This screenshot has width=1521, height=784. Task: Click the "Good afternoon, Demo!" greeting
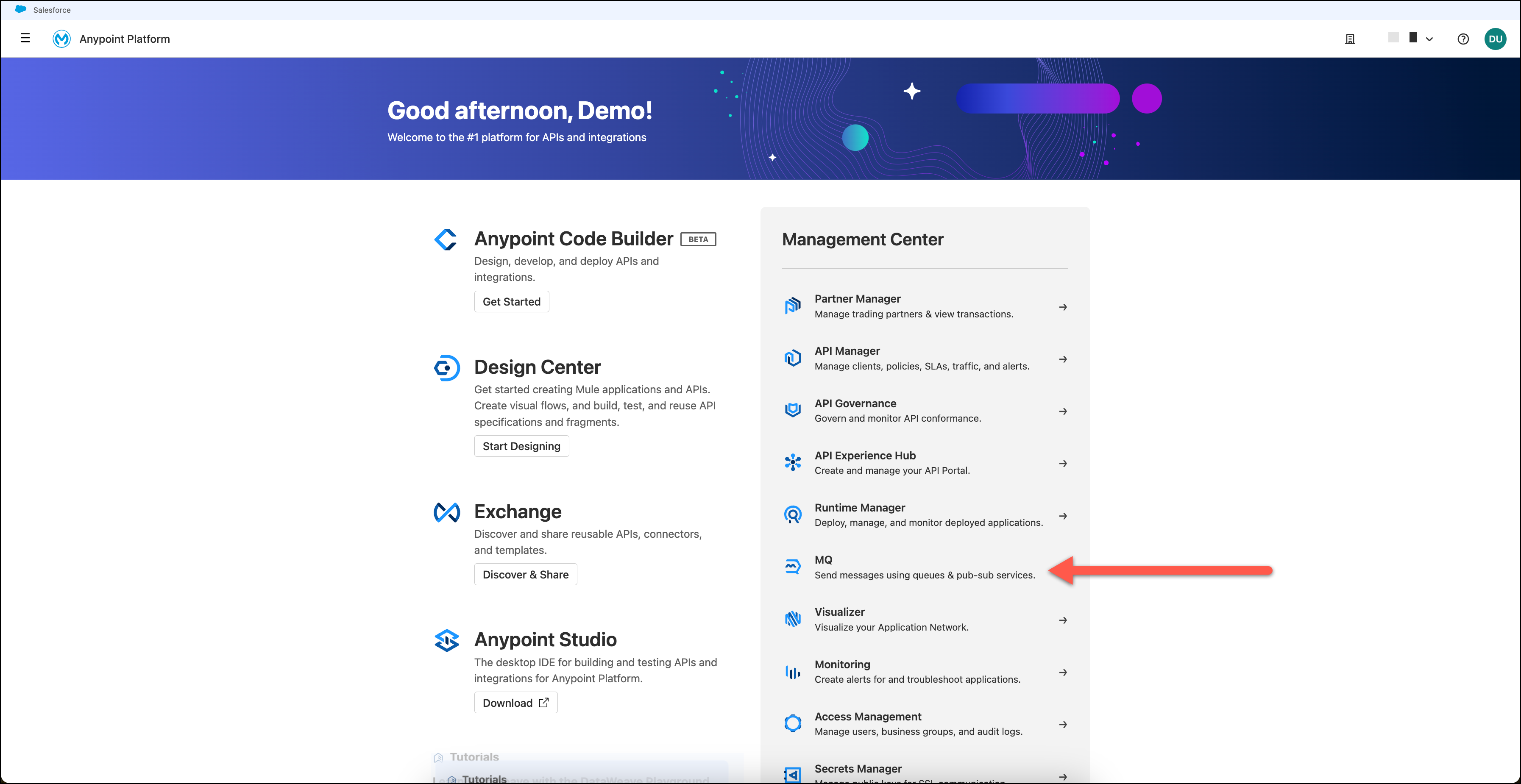(520, 111)
